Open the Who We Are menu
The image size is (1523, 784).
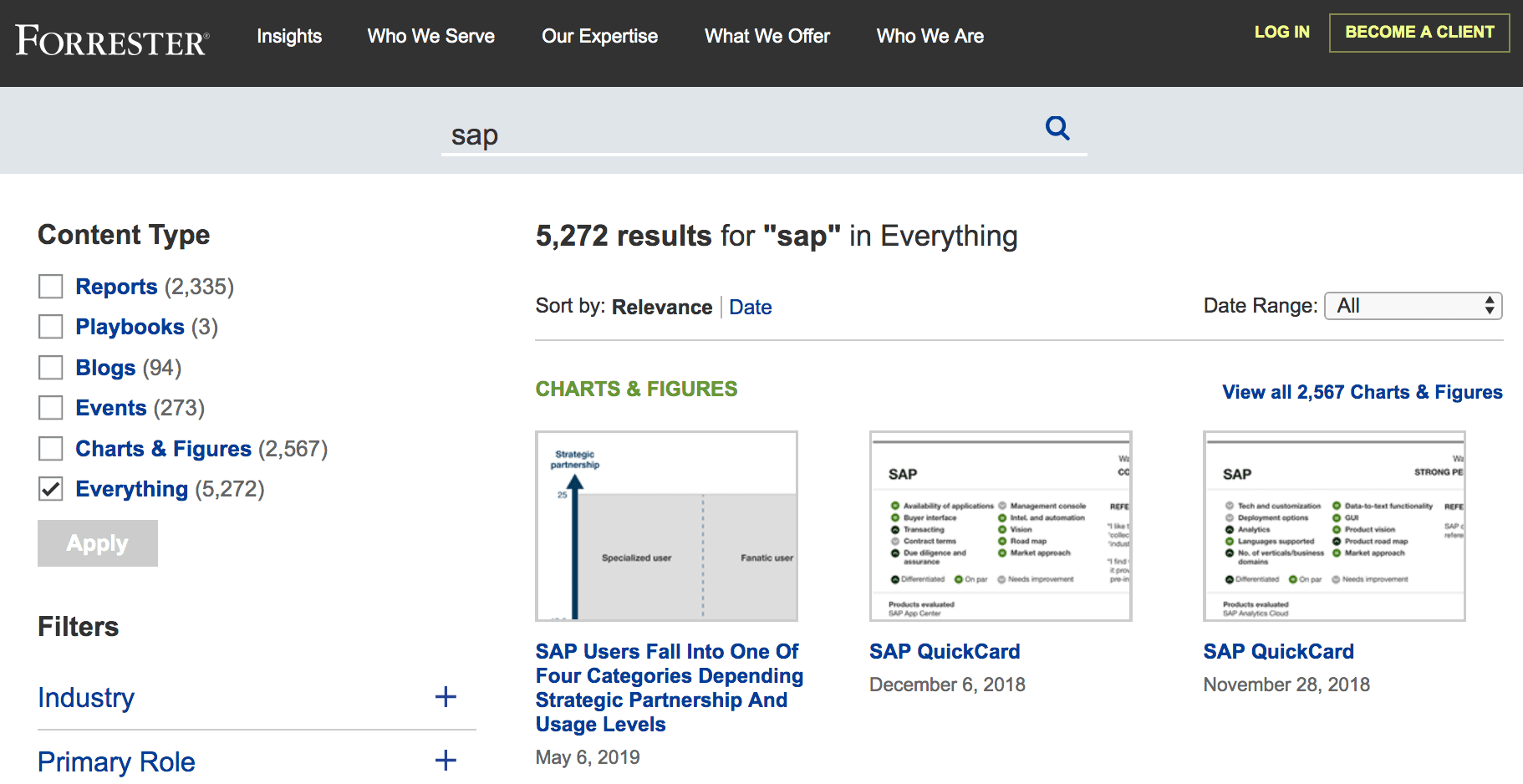[x=930, y=36]
